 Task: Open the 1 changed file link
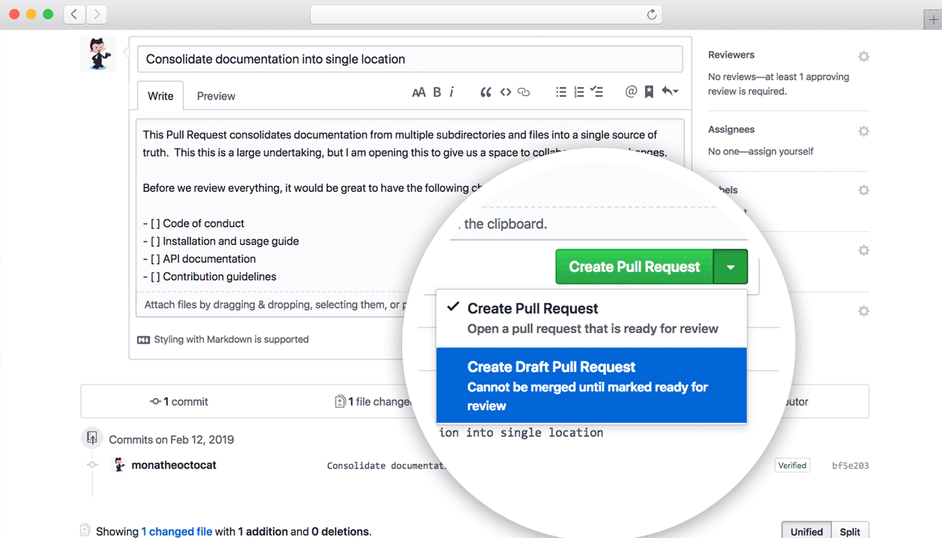coord(177,531)
